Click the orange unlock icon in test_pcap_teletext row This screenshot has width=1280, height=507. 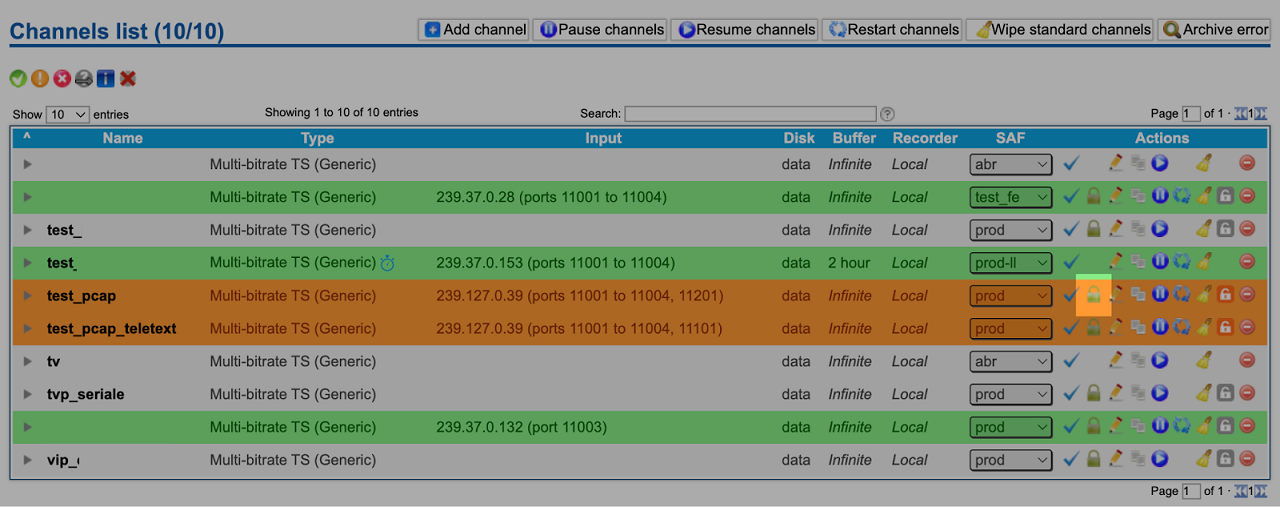(x=1225, y=328)
